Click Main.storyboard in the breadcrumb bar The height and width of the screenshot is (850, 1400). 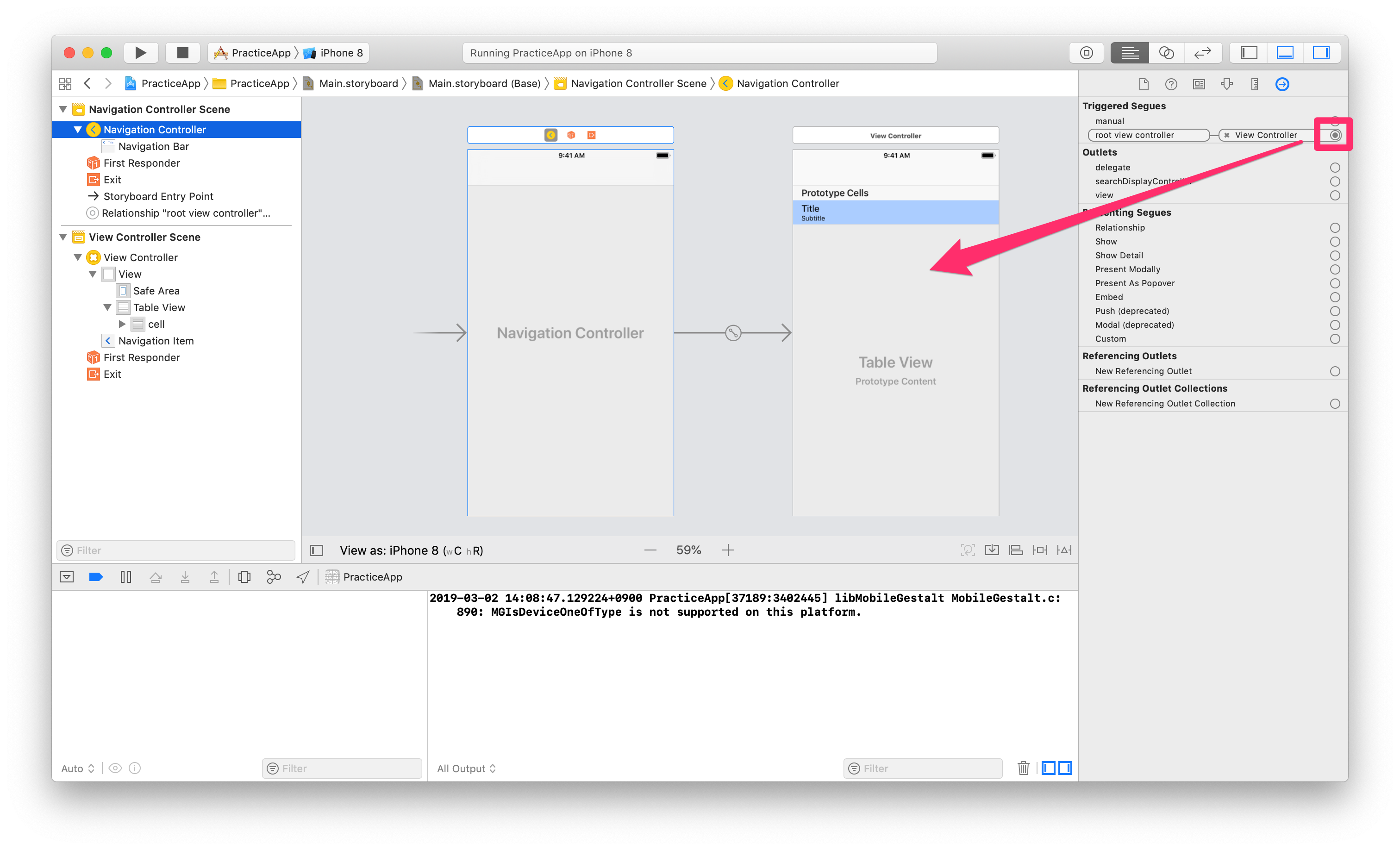click(358, 83)
